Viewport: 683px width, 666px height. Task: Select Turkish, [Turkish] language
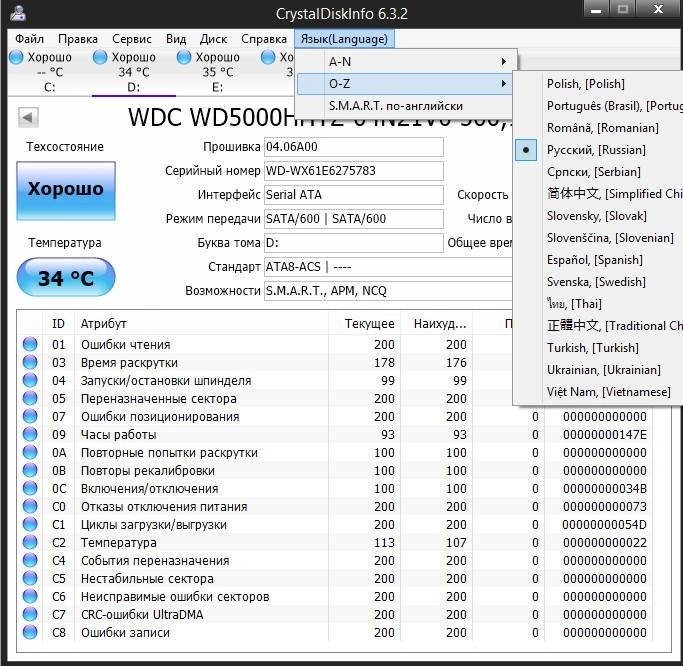(598, 348)
